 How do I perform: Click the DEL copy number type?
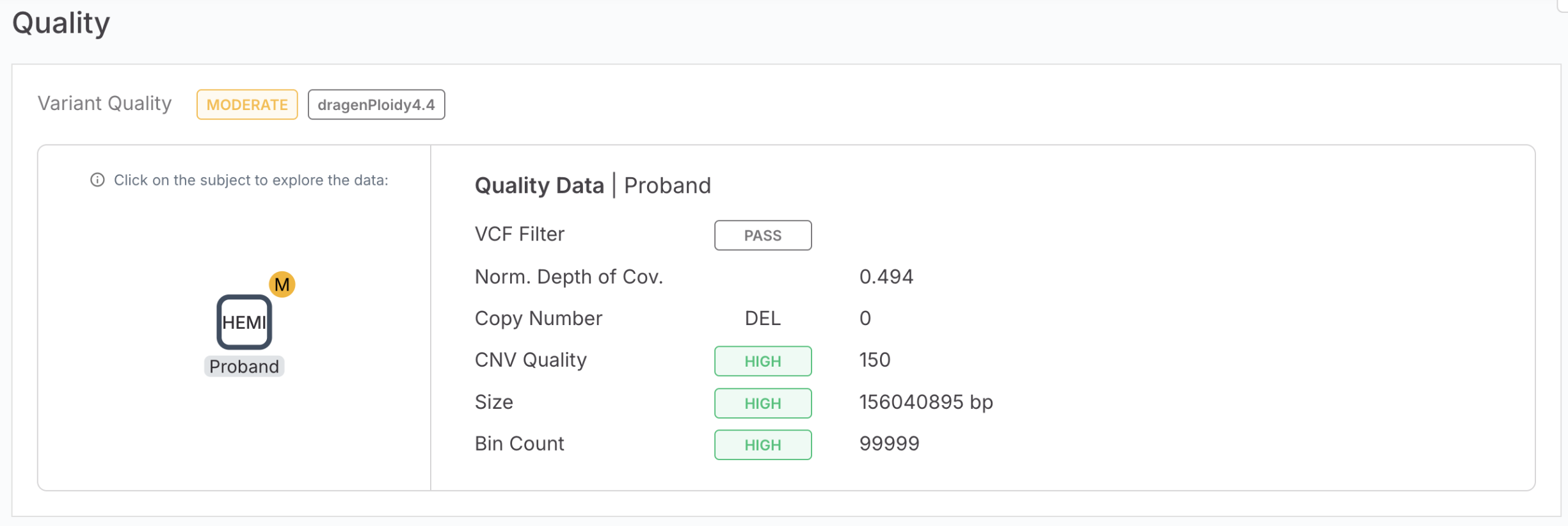coord(762,318)
